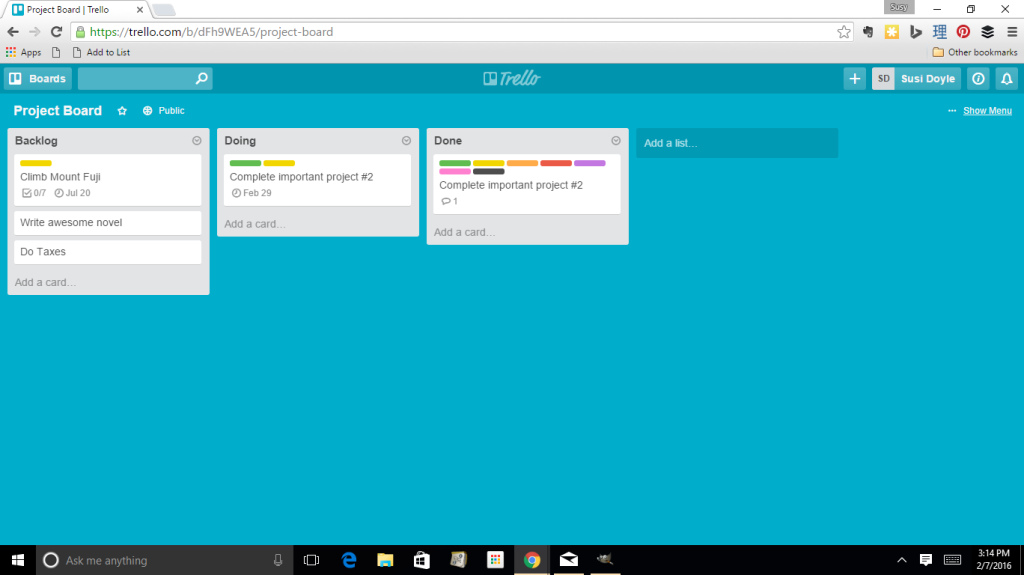Screen dimensions: 1024x575
Task: Click the Buffer layers extension icon
Action: (x=987, y=31)
